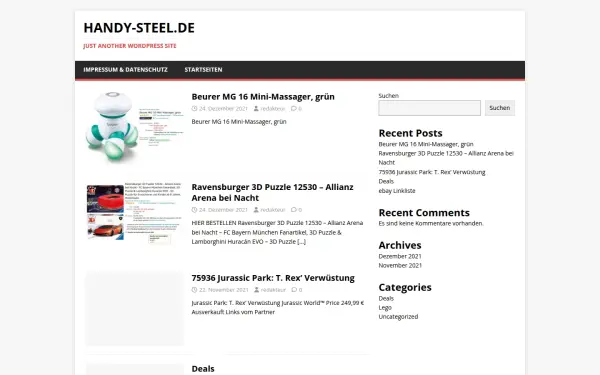600x375 pixels.
Task: Click '24. Dezember 2021' date on Beurer post
Action: tap(223, 109)
